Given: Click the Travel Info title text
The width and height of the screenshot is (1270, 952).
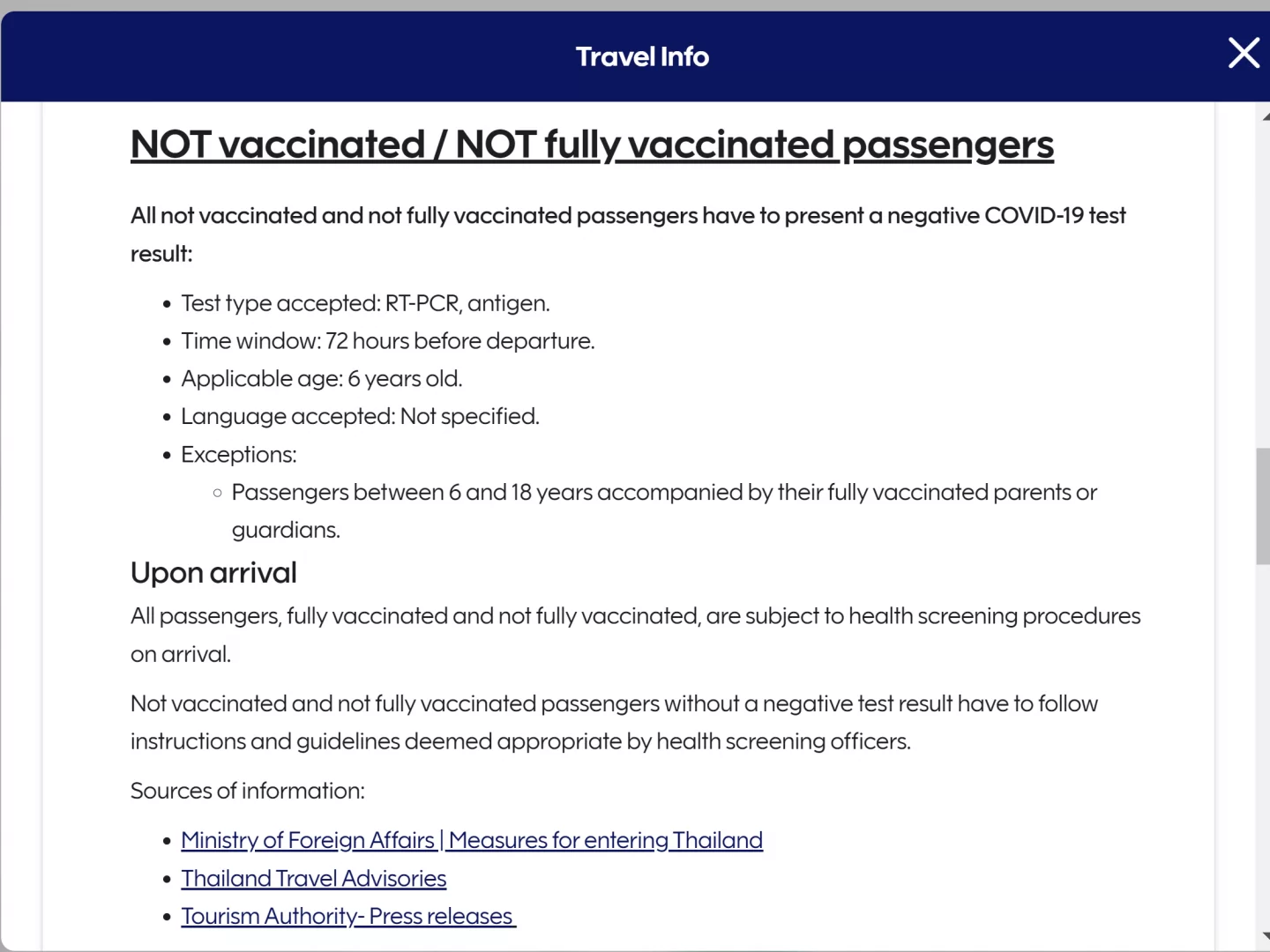Looking at the screenshot, I should point(642,56).
